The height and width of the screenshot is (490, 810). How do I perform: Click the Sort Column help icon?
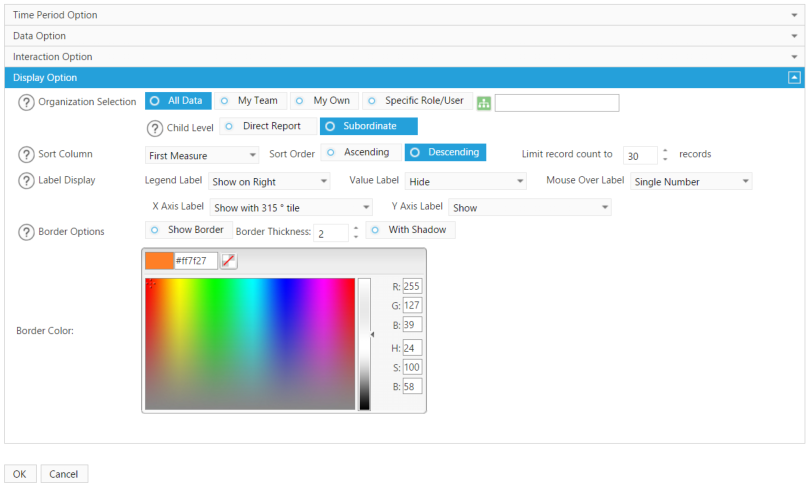point(26,154)
